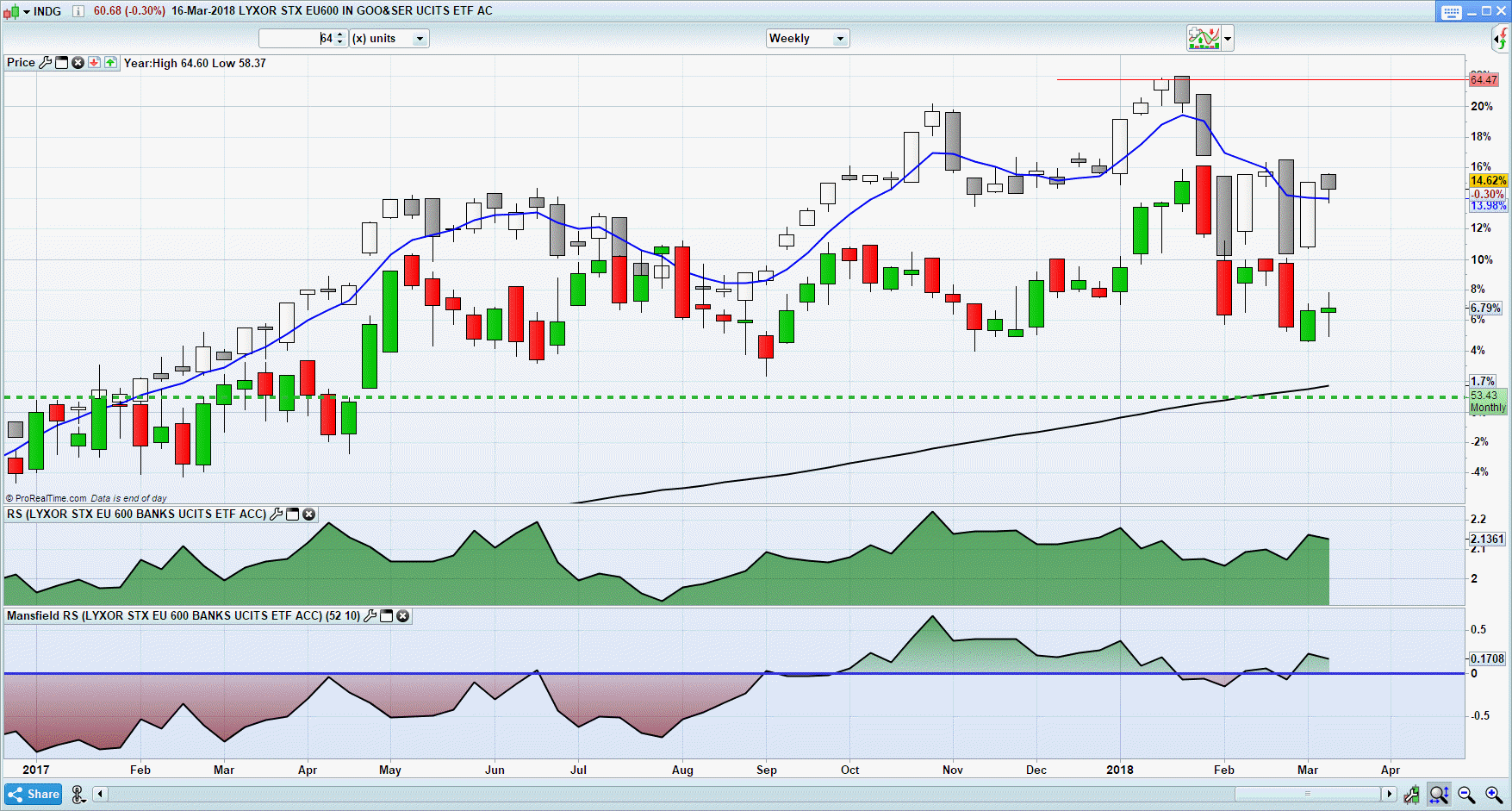Click the 53.43 Monthly green level label

[x=1488, y=402]
